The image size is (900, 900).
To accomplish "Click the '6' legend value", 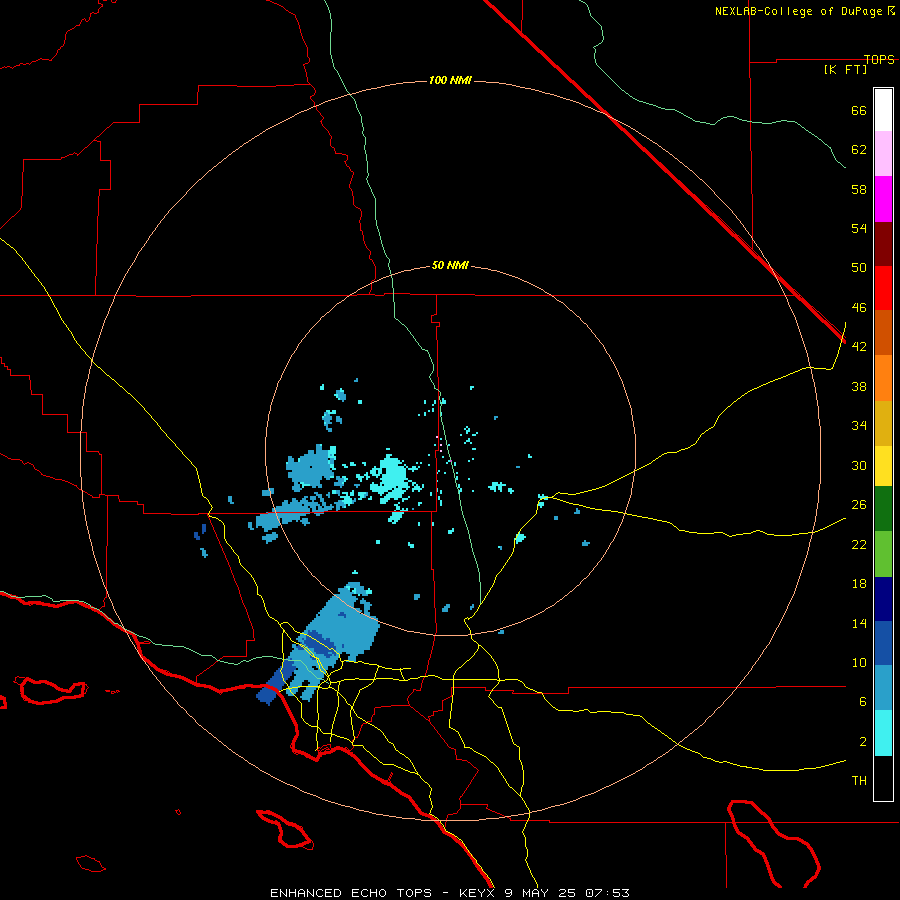I will point(863,702).
